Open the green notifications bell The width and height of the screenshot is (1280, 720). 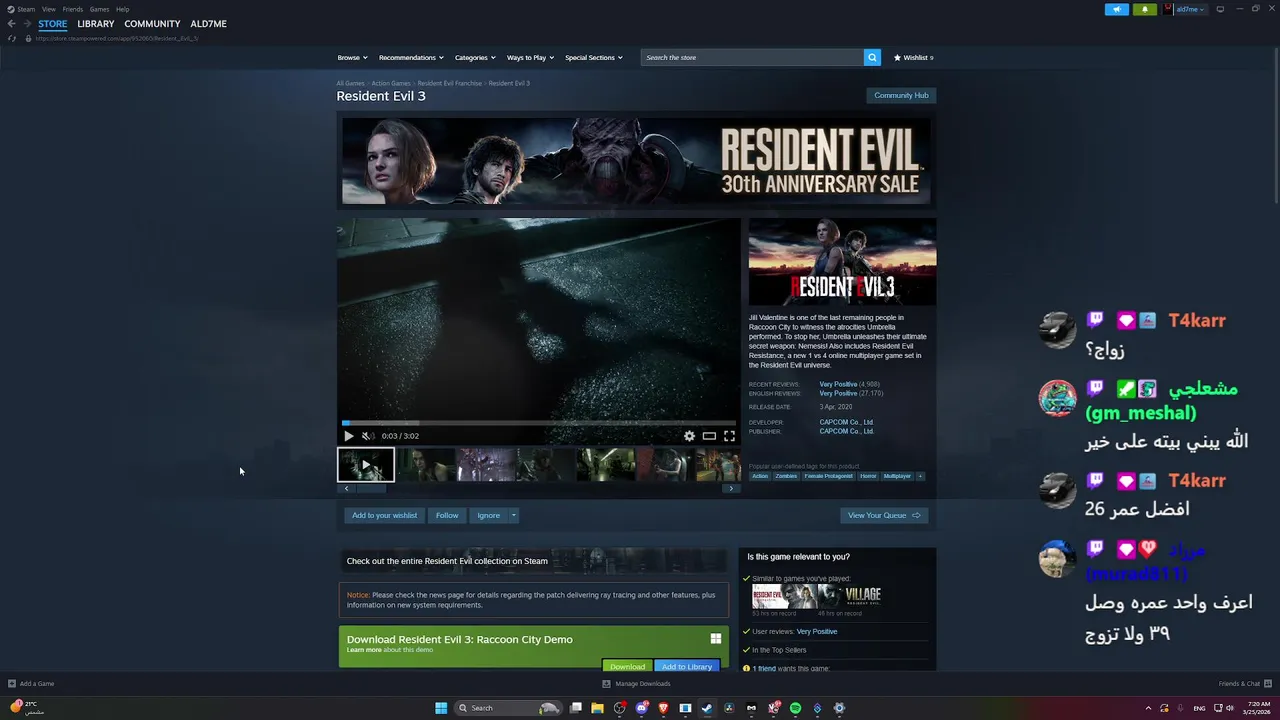click(x=1146, y=9)
